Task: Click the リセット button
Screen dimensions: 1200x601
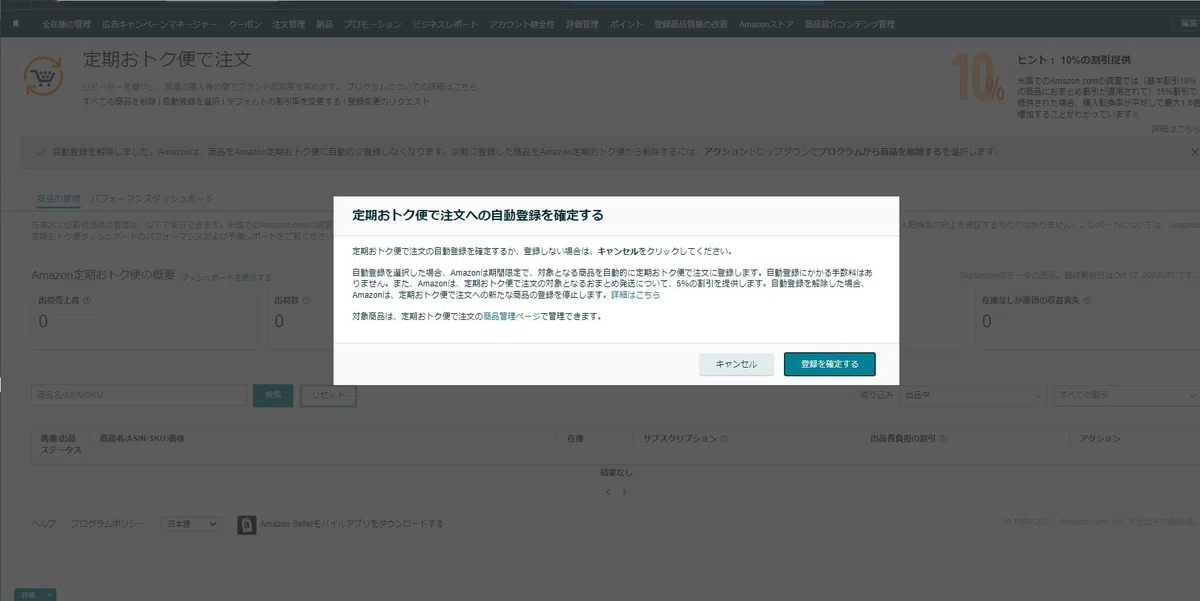Action: [328, 395]
